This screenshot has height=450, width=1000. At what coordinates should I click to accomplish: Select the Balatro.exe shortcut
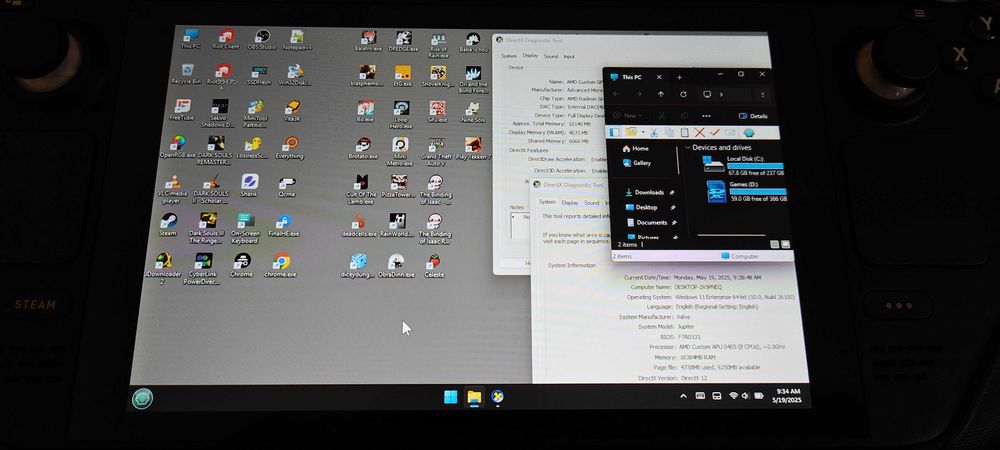368,41
